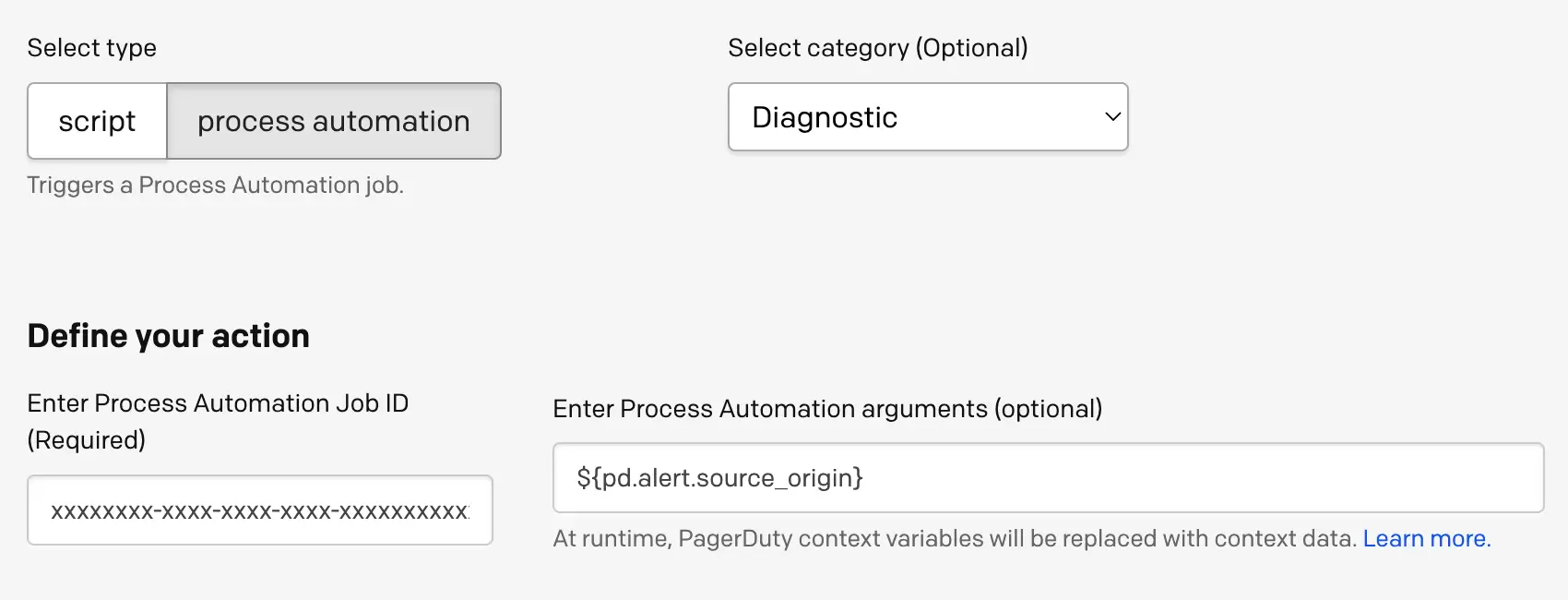Select the script action type
Screen dimensions: 1568x600
pyautogui.click(x=97, y=121)
